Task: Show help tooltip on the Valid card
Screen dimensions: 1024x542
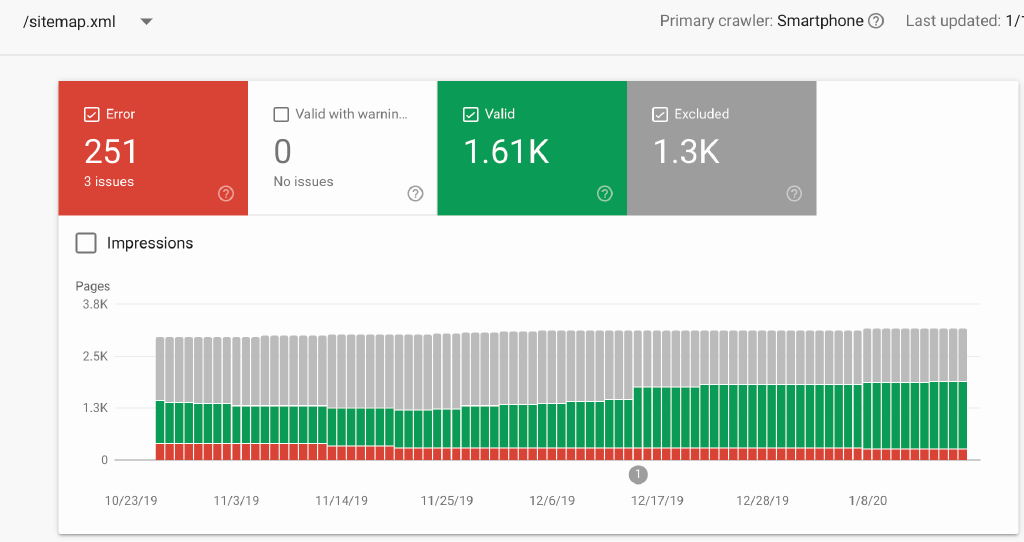Action: pos(605,194)
